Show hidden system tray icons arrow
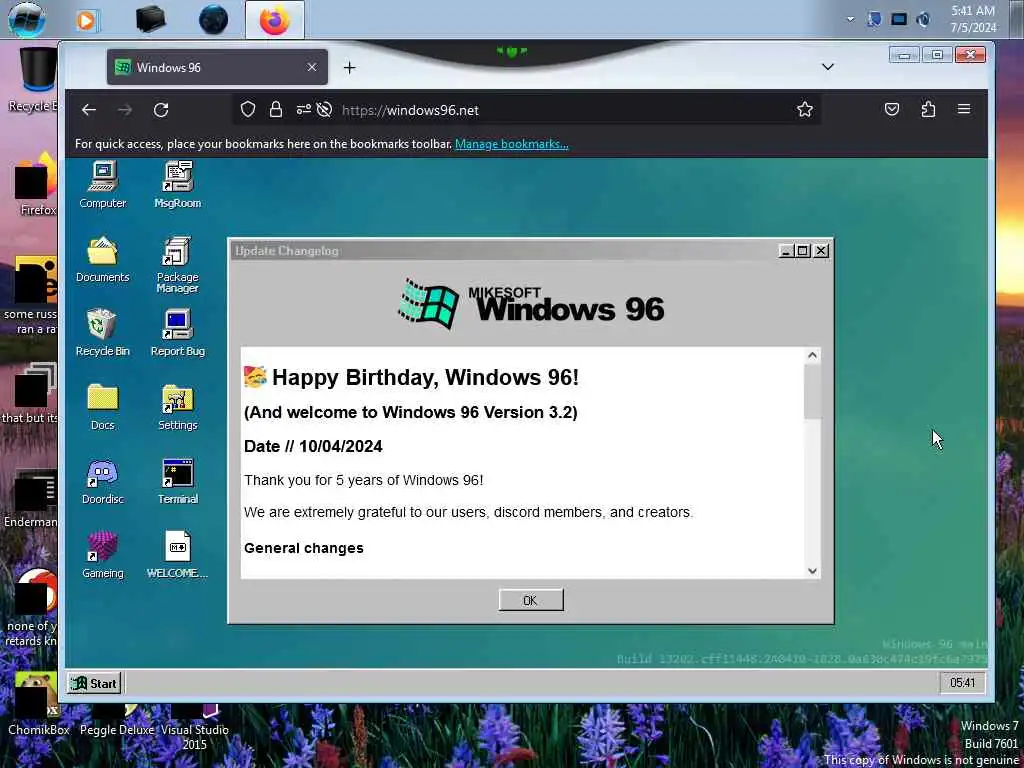Image resolution: width=1024 pixels, height=768 pixels. [850, 20]
